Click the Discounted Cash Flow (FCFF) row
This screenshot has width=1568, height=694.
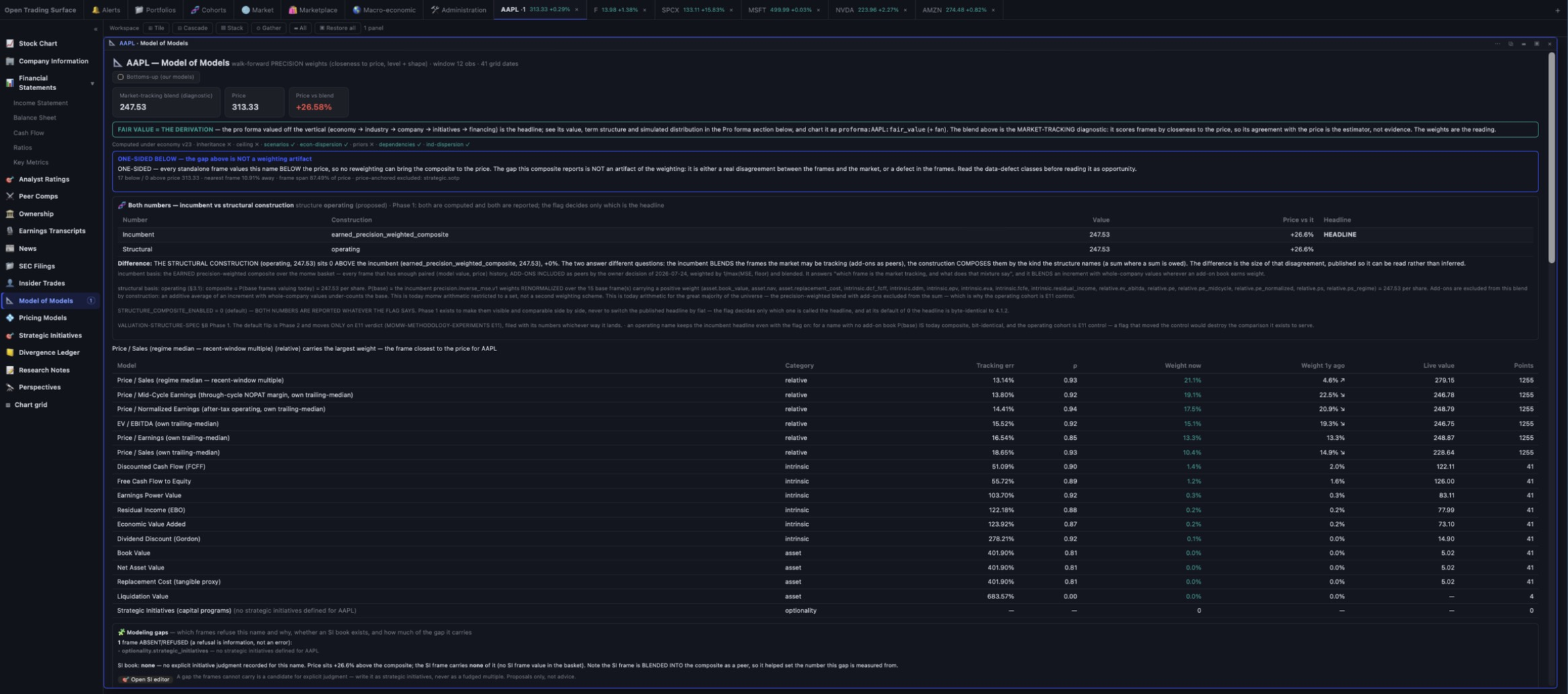(825, 467)
